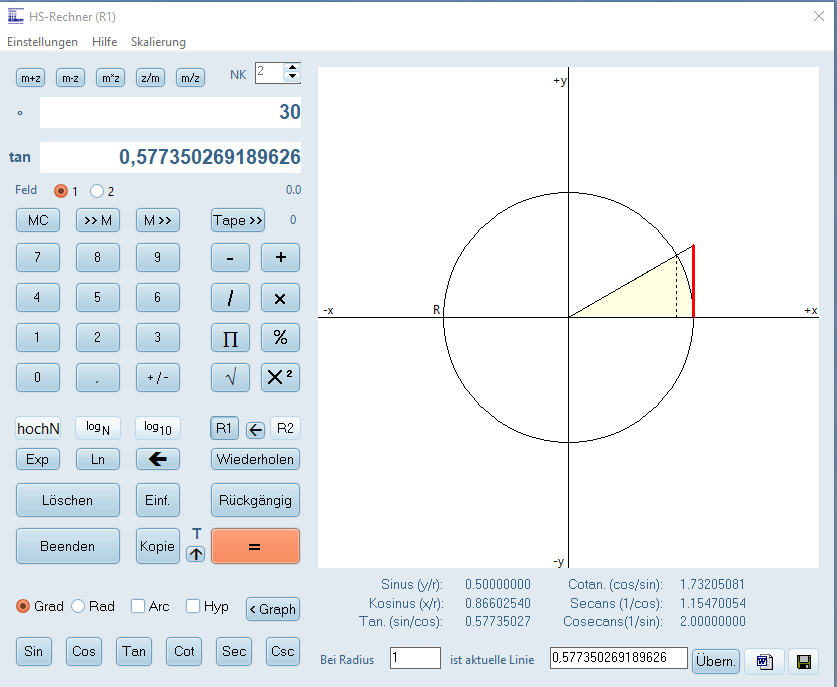Click the Cot function button
837x687 pixels.
pos(184,651)
